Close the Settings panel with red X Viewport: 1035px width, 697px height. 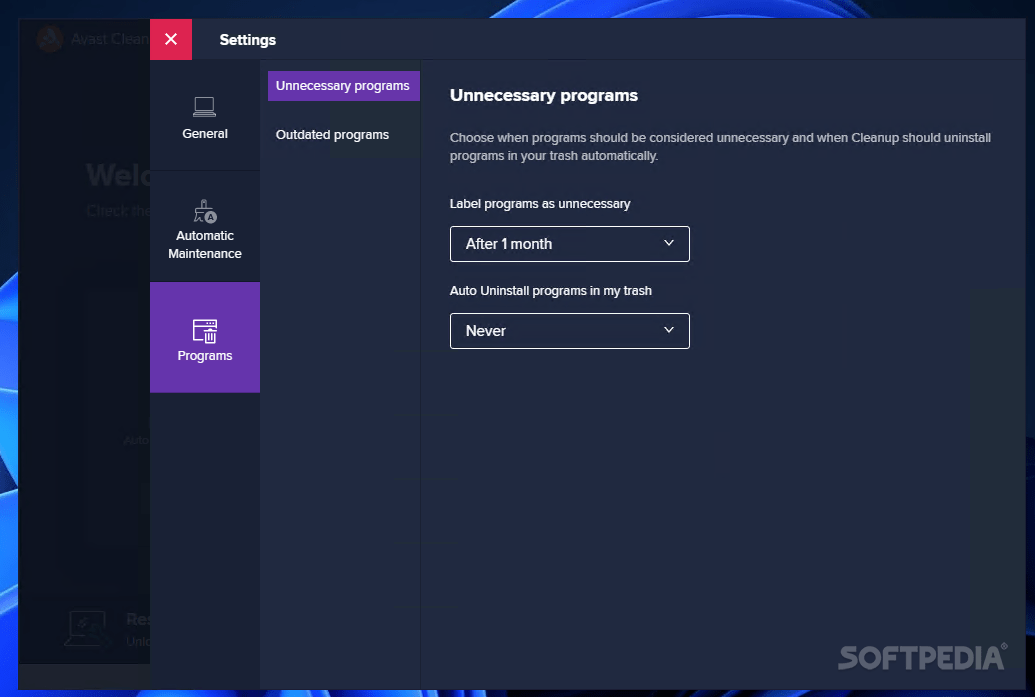[x=171, y=40]
